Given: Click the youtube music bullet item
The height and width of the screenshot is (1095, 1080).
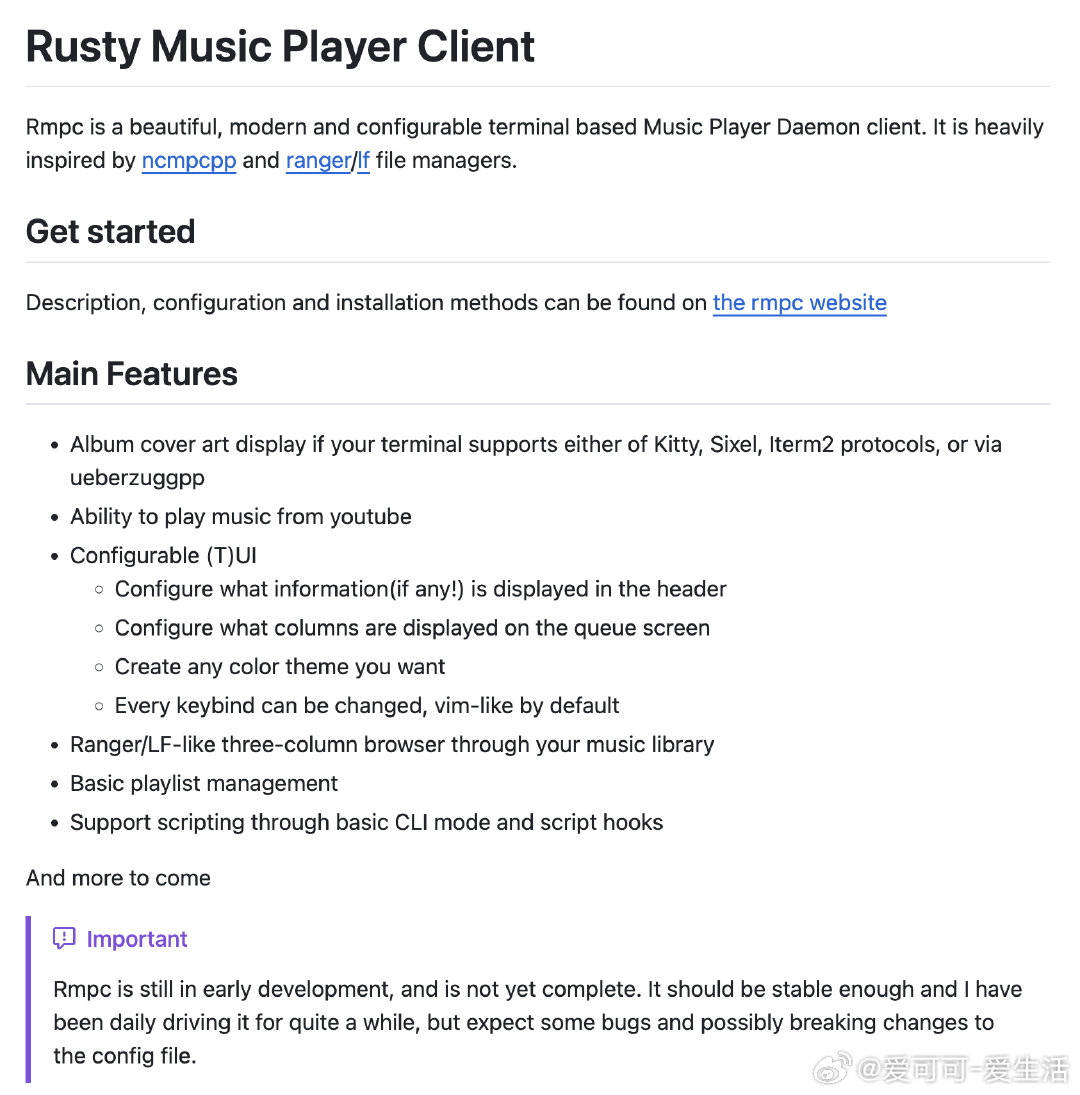Looking at the screenshot, I should point(240,517).
